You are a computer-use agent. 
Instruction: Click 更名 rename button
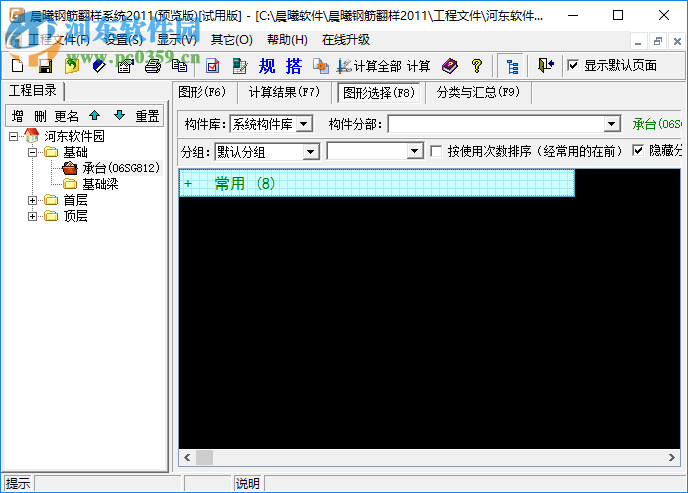pos(66,116)
